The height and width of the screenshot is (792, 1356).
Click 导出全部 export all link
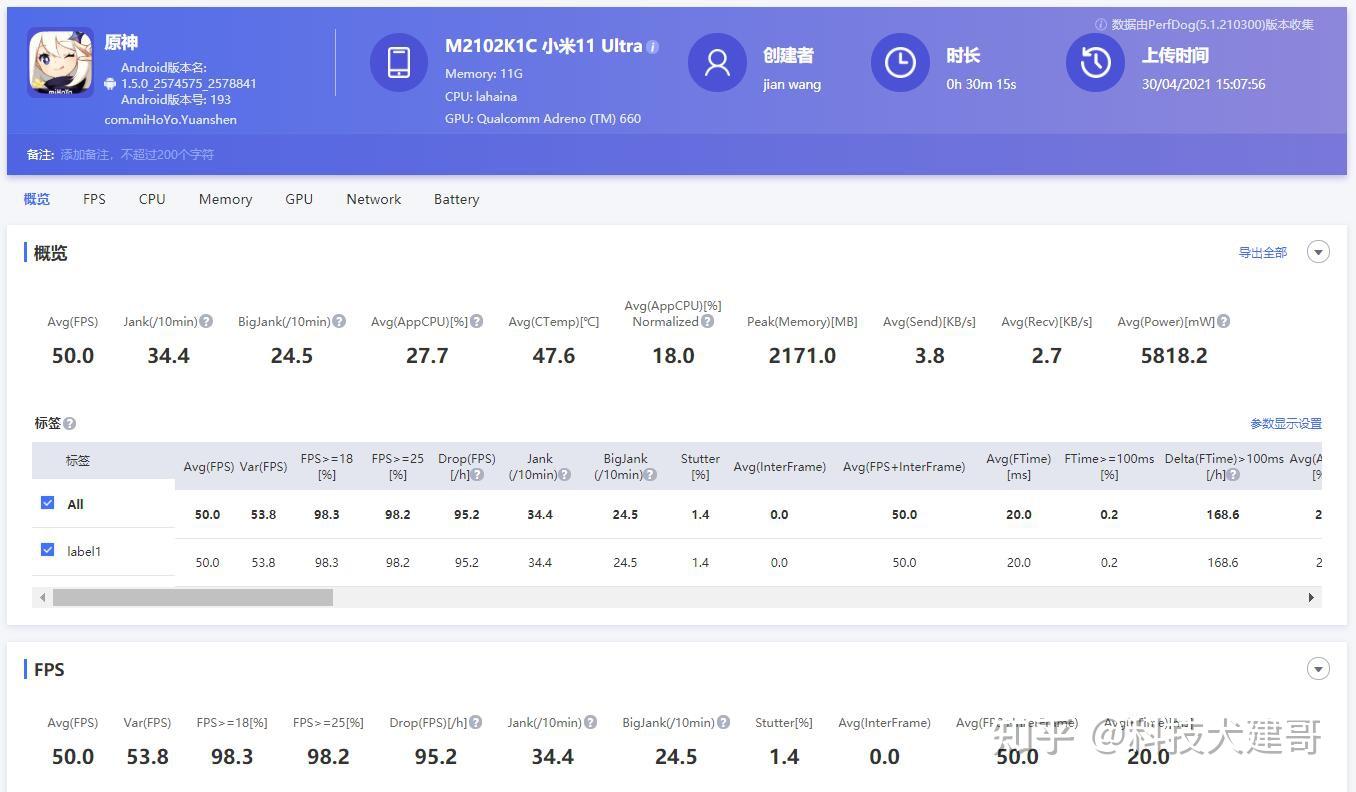tap(1263, 253)
